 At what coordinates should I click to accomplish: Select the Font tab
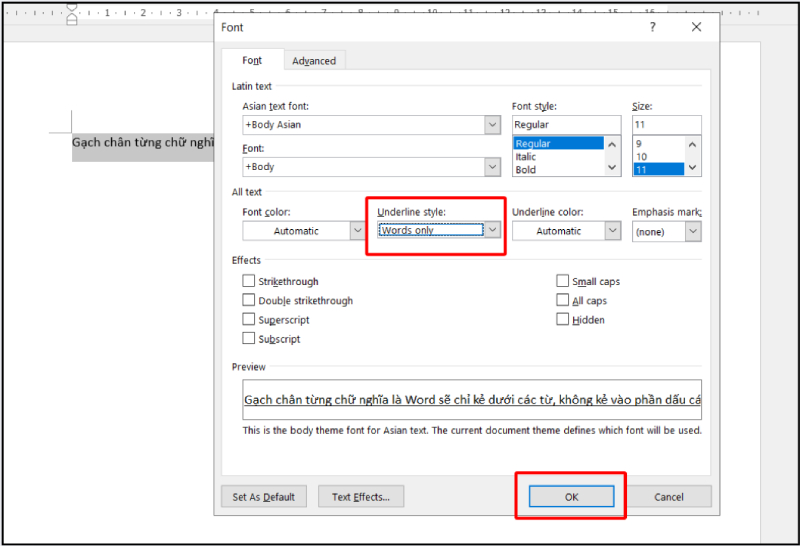252,61
